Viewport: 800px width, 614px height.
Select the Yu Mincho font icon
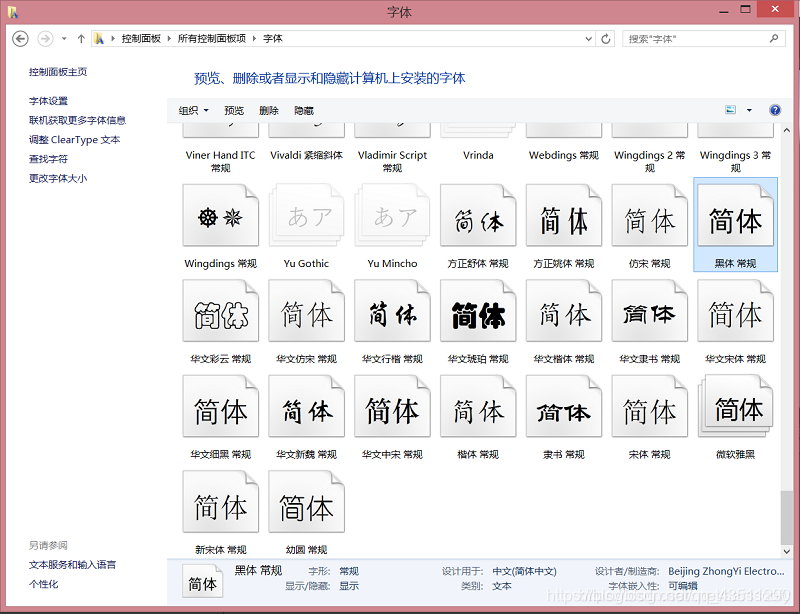pyautogui.click(x=392, y=215)
